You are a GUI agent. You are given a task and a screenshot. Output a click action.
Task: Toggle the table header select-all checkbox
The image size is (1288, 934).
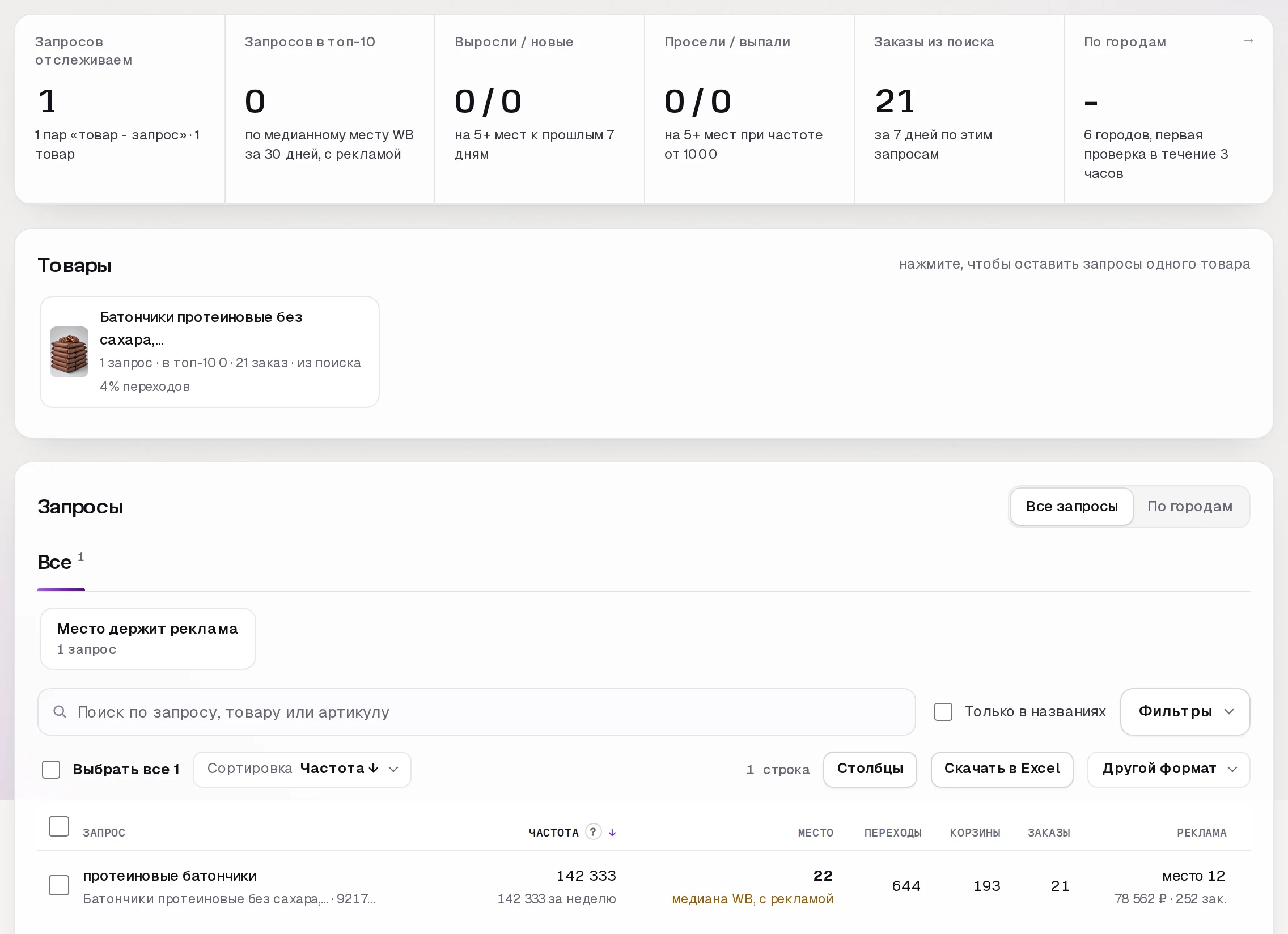(x=59, y=826)
